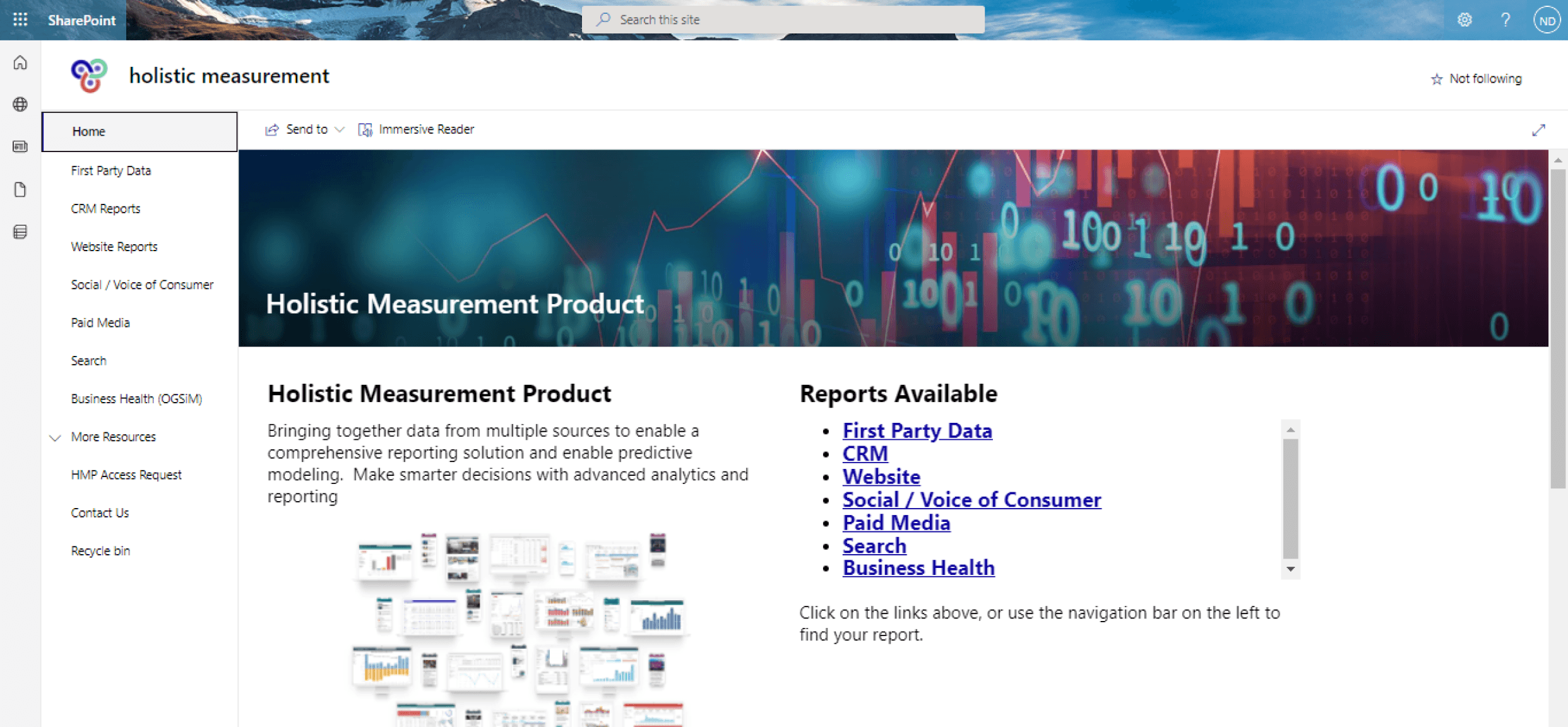The image size is (1568, 727).
Task: Open the news icon in left rail
Action: 20,146
